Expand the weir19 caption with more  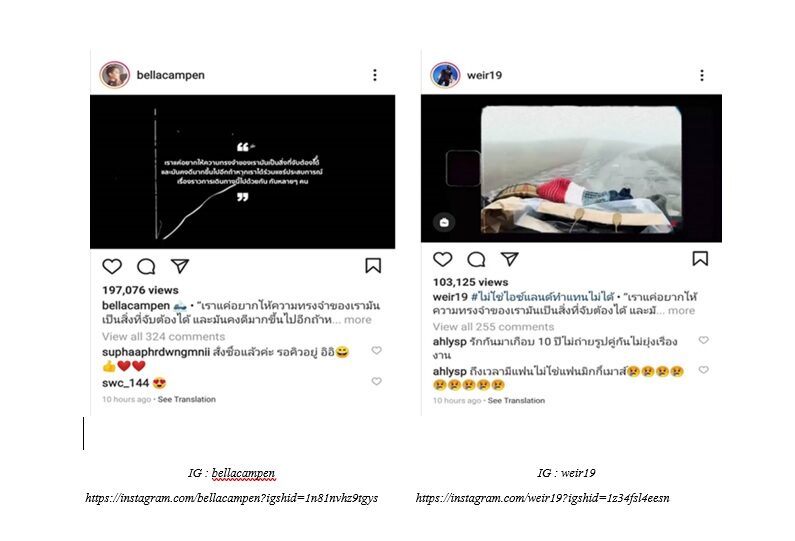pyautogui.click(x=681, y=310)
